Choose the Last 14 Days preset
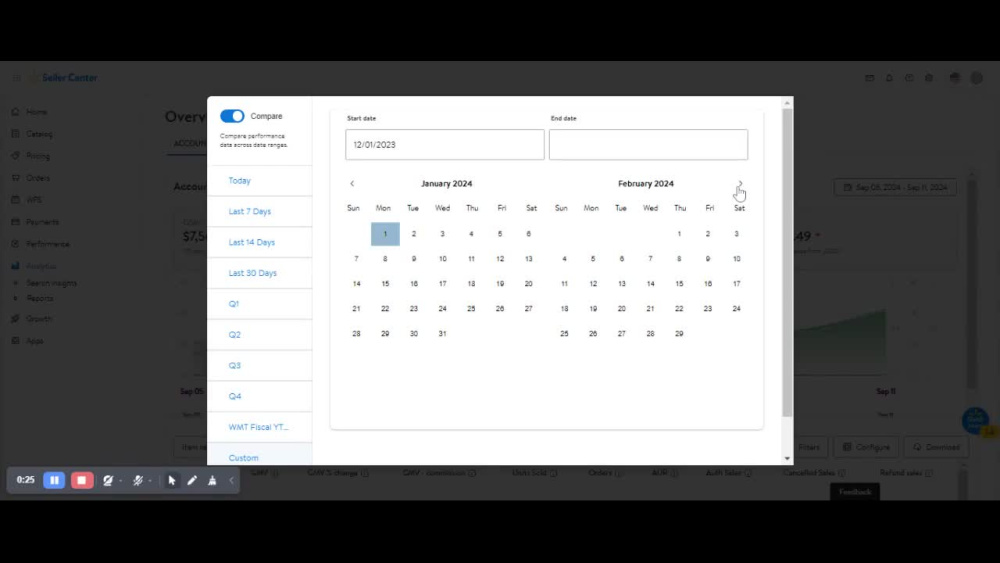 (252, 242)
